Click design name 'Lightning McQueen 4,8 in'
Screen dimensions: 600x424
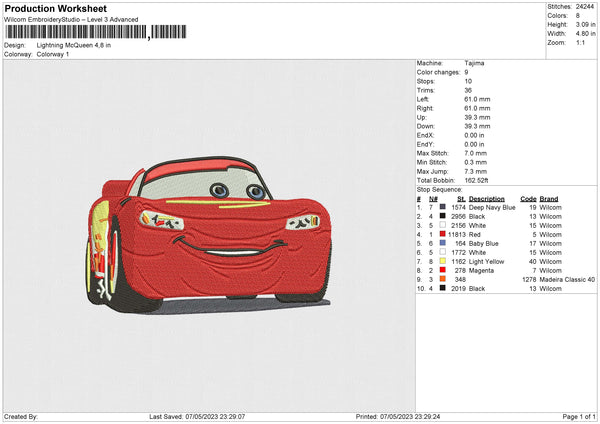coord(74,45)
